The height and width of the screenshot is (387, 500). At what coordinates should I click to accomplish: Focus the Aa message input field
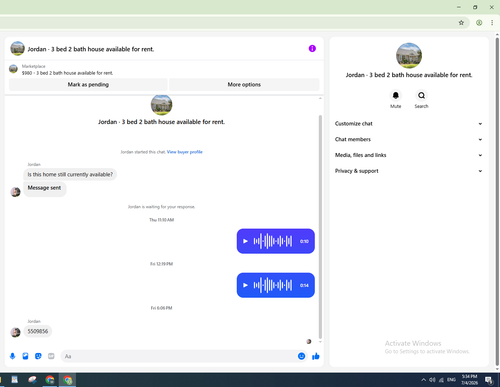pyautogui.click(x=180, y=356)
